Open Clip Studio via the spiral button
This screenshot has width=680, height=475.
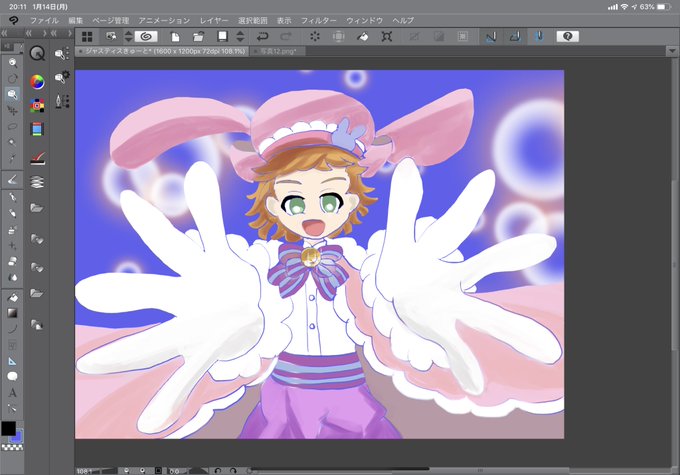pyautogui.click(x=146, y=36)
